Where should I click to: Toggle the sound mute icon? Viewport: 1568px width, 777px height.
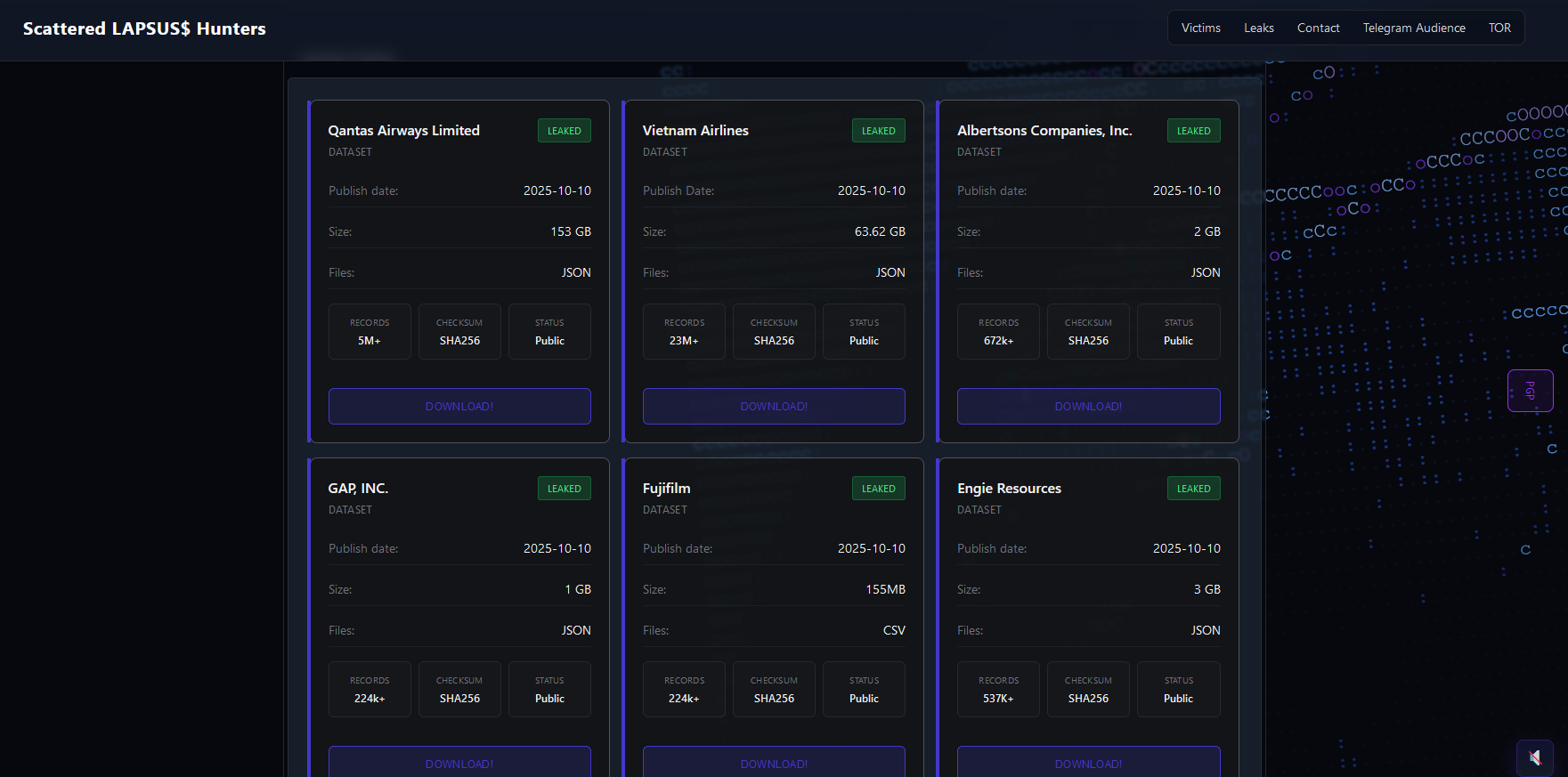click(1534, 757)
